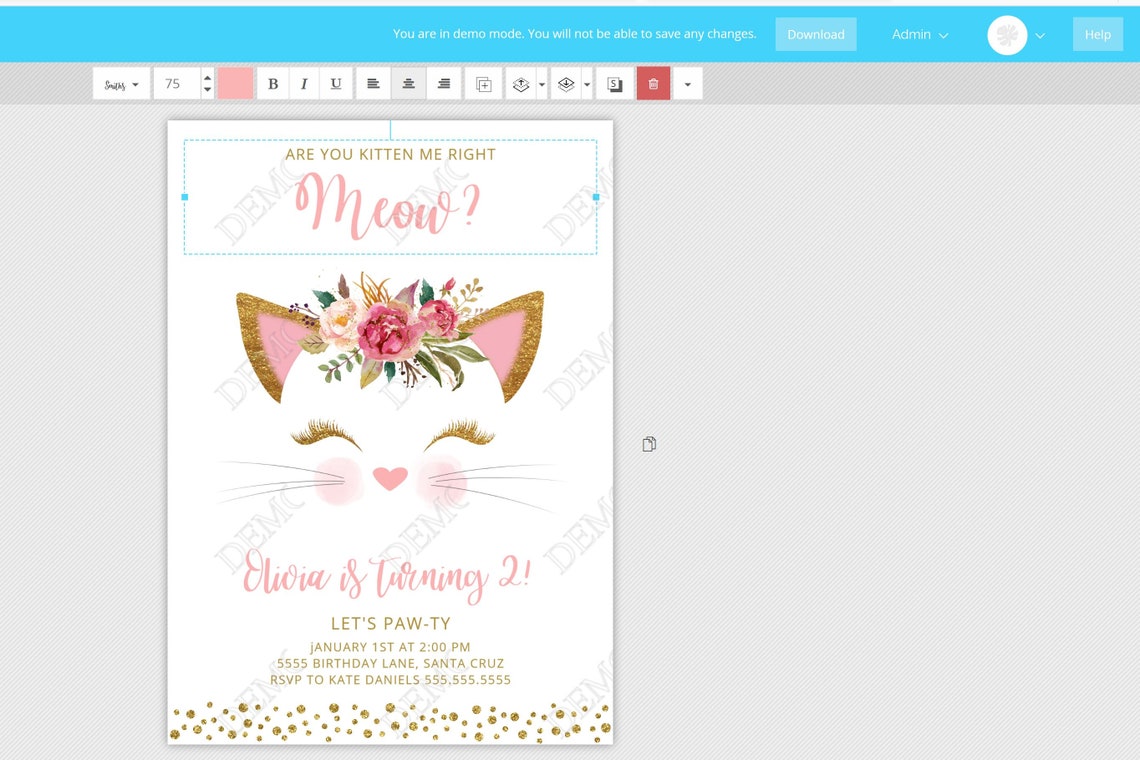Click the Help button
1140x760 pixels.
1097,33
